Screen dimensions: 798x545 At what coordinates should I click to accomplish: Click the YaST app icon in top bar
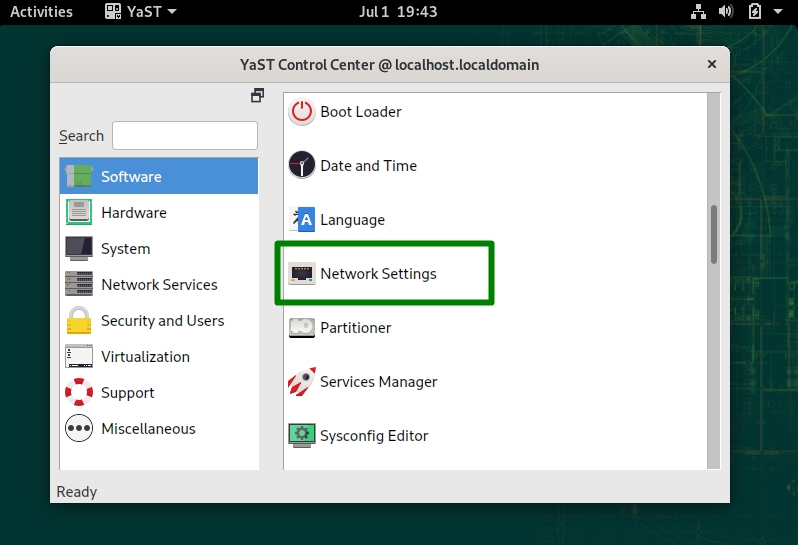(113, 11)
